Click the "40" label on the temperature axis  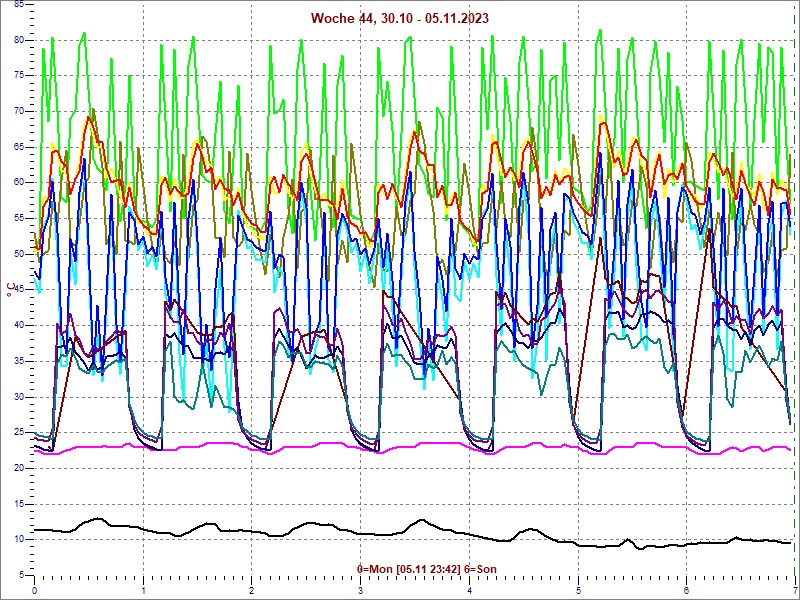point(18,326)
